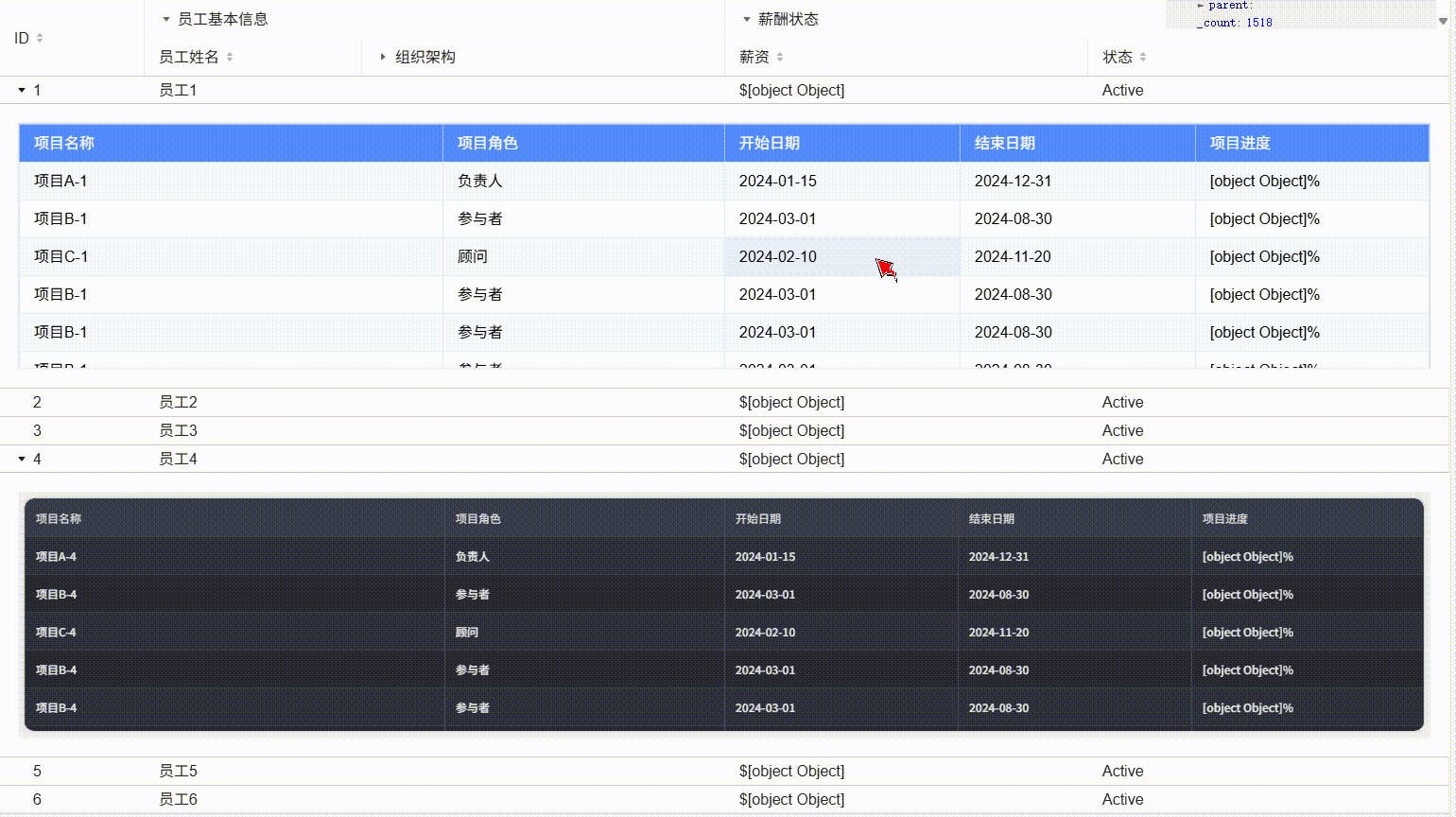Click the salary cell for 员工1
This screenshot has height=817, width=1456.
[906, 90]
